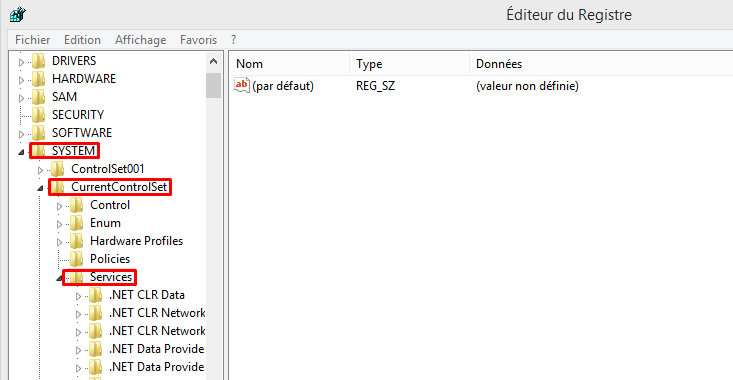Open the Affichage menu
This screenshot has width=733, height=380.
pyautogui.click(x=141, y=40)
